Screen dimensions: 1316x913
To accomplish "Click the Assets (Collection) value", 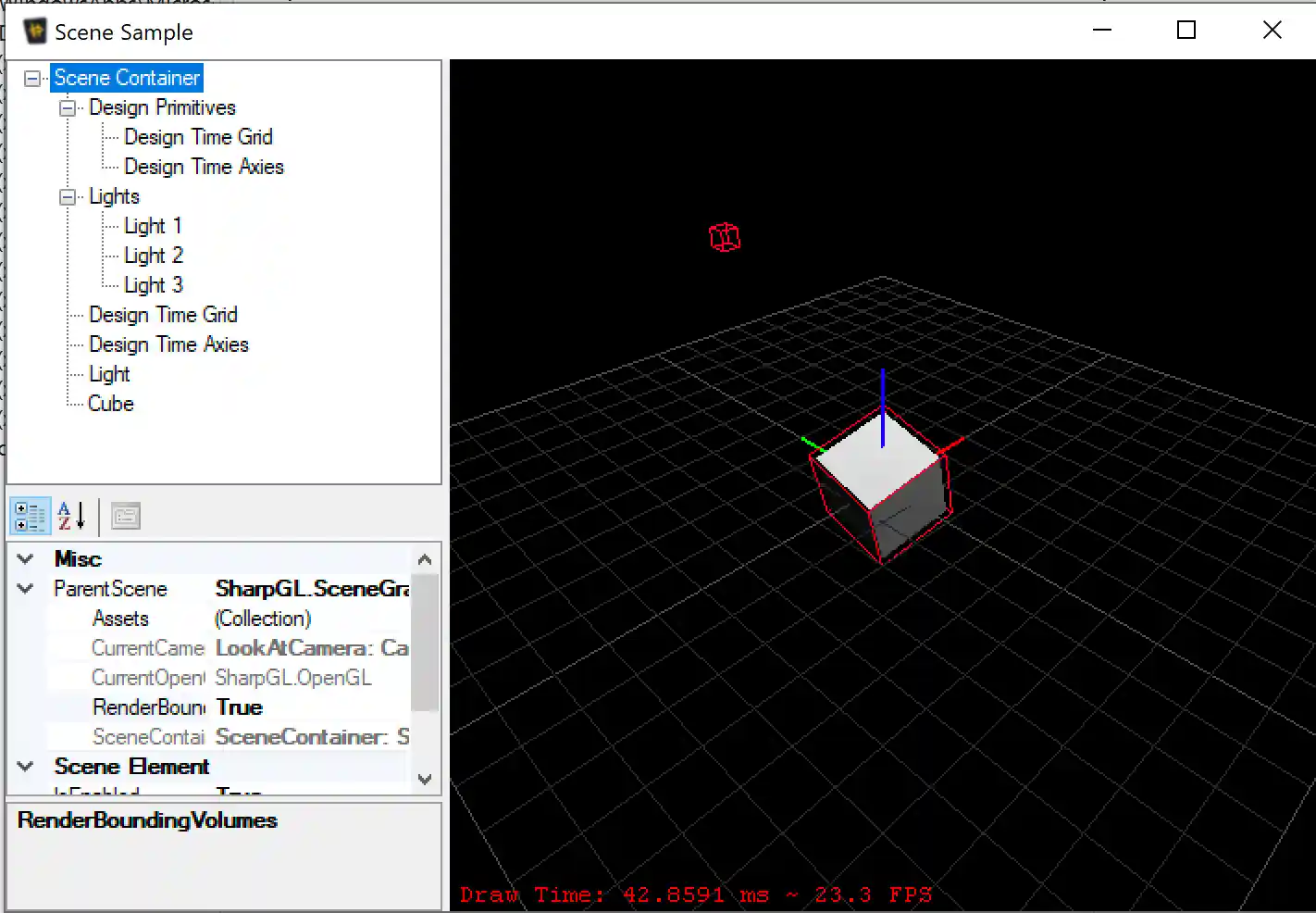I will (x=263, y=619).
